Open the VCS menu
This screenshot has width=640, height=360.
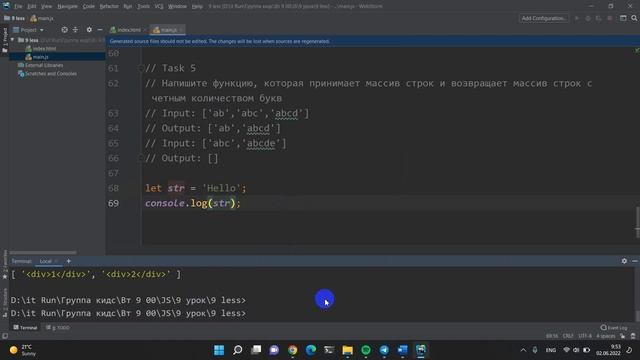coord(159,6)
